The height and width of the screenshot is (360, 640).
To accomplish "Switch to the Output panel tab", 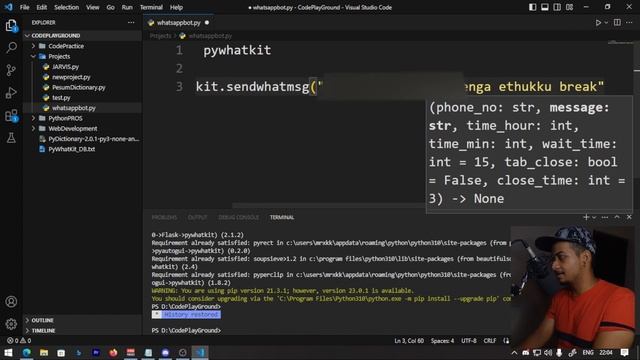I will [198, 218].
